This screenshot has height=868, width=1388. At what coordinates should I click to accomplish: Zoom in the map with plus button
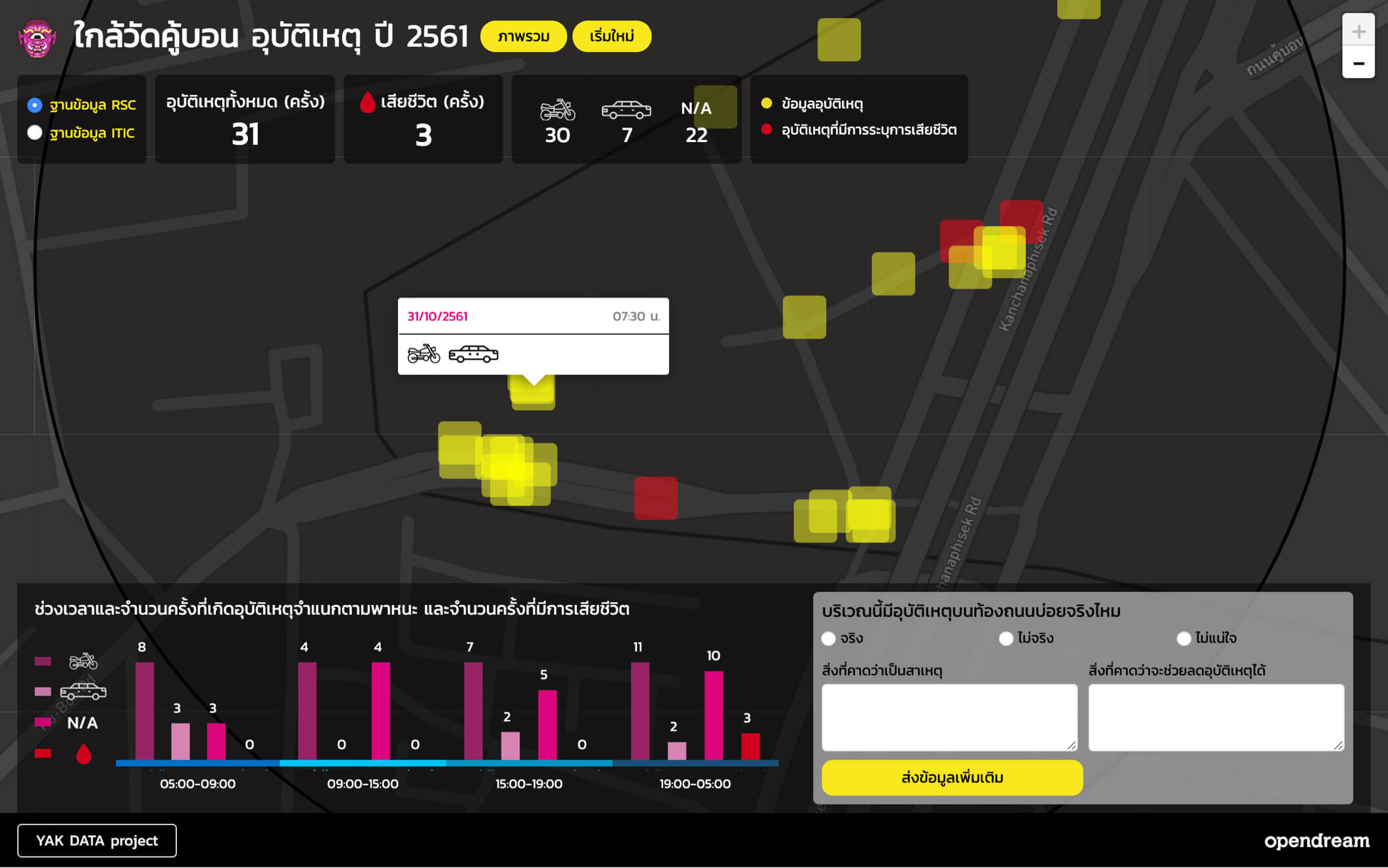pos(1358,30)
